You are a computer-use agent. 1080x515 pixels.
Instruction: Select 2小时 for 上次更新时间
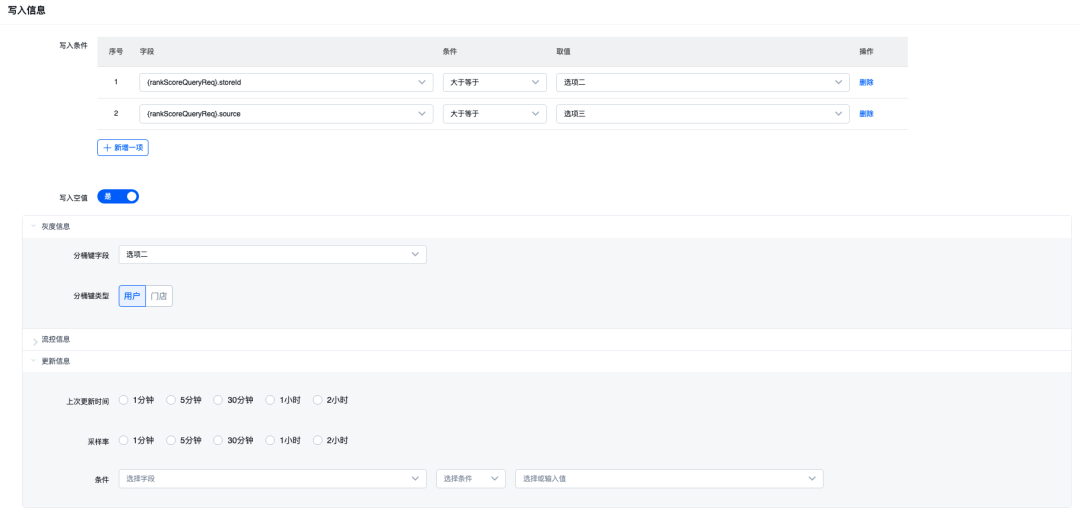331,400
